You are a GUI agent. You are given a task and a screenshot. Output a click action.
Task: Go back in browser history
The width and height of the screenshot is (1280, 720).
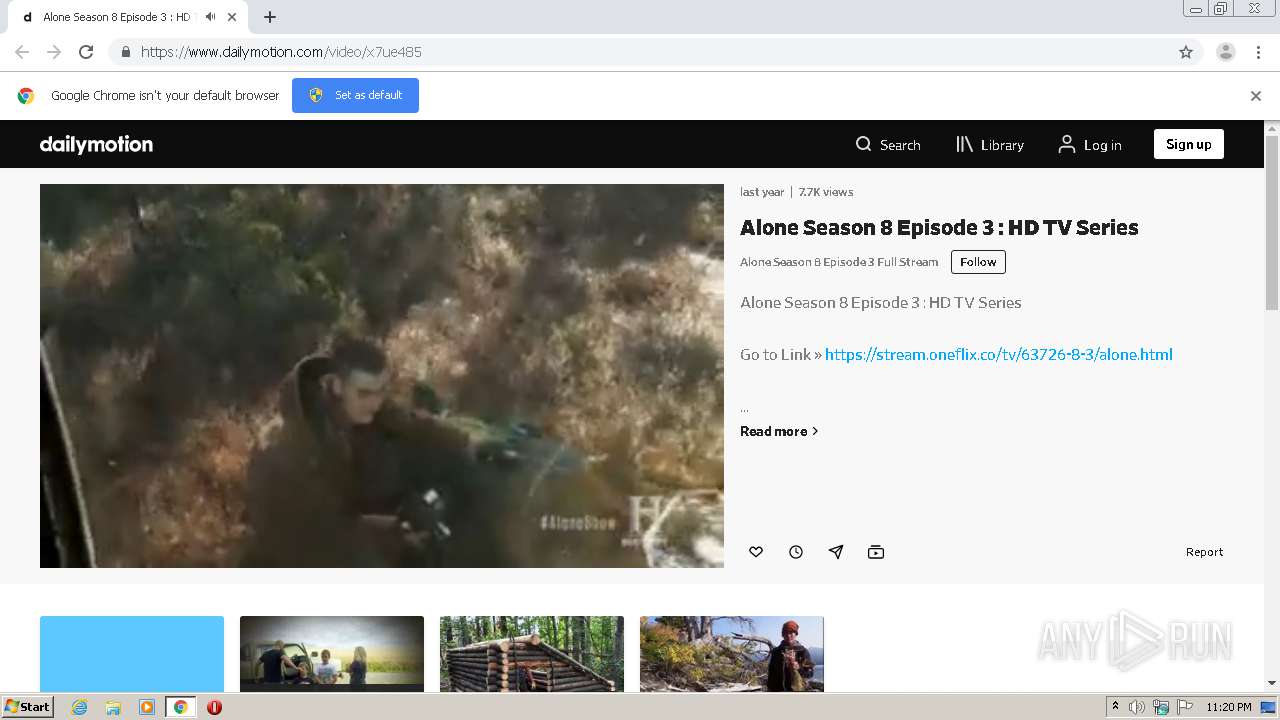22,52
